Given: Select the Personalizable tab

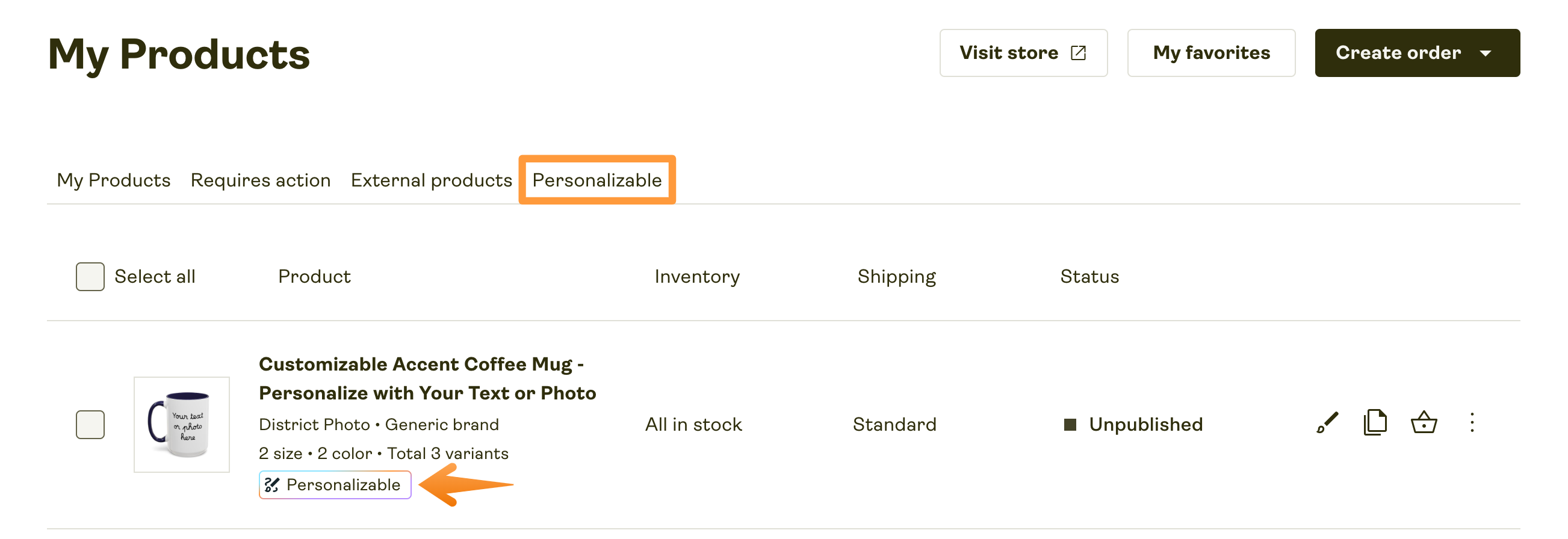Looking at the screenshot, I should coord(597,180).
